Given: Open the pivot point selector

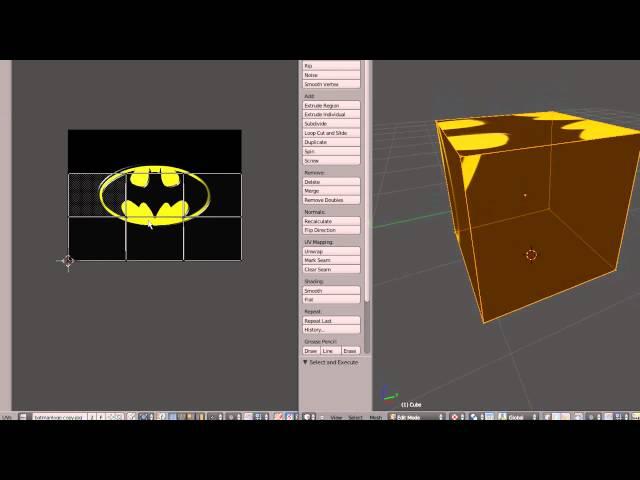Looking at the screenshot, I should [476, 417].
